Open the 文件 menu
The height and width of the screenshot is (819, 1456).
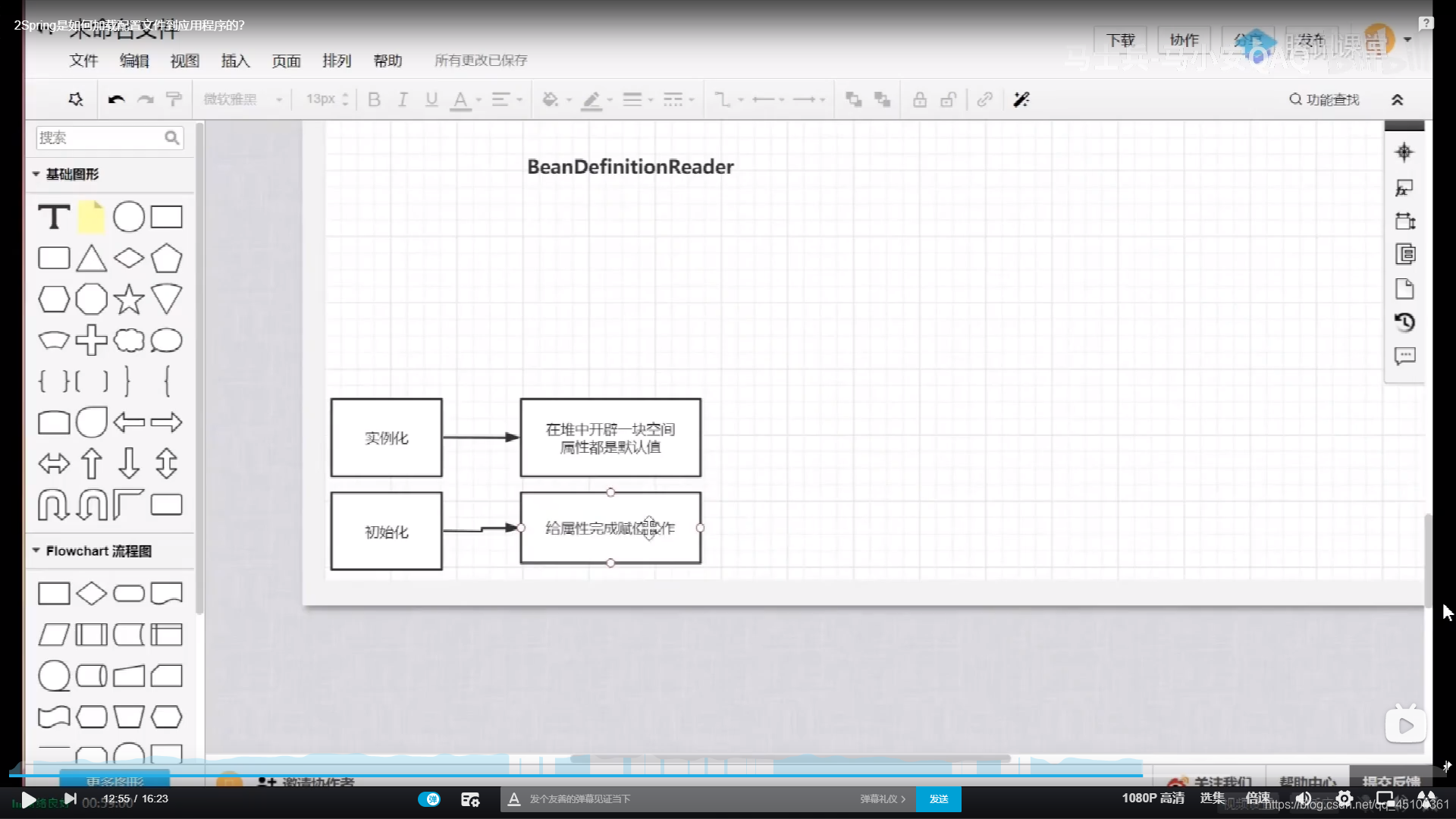[84, 61]
